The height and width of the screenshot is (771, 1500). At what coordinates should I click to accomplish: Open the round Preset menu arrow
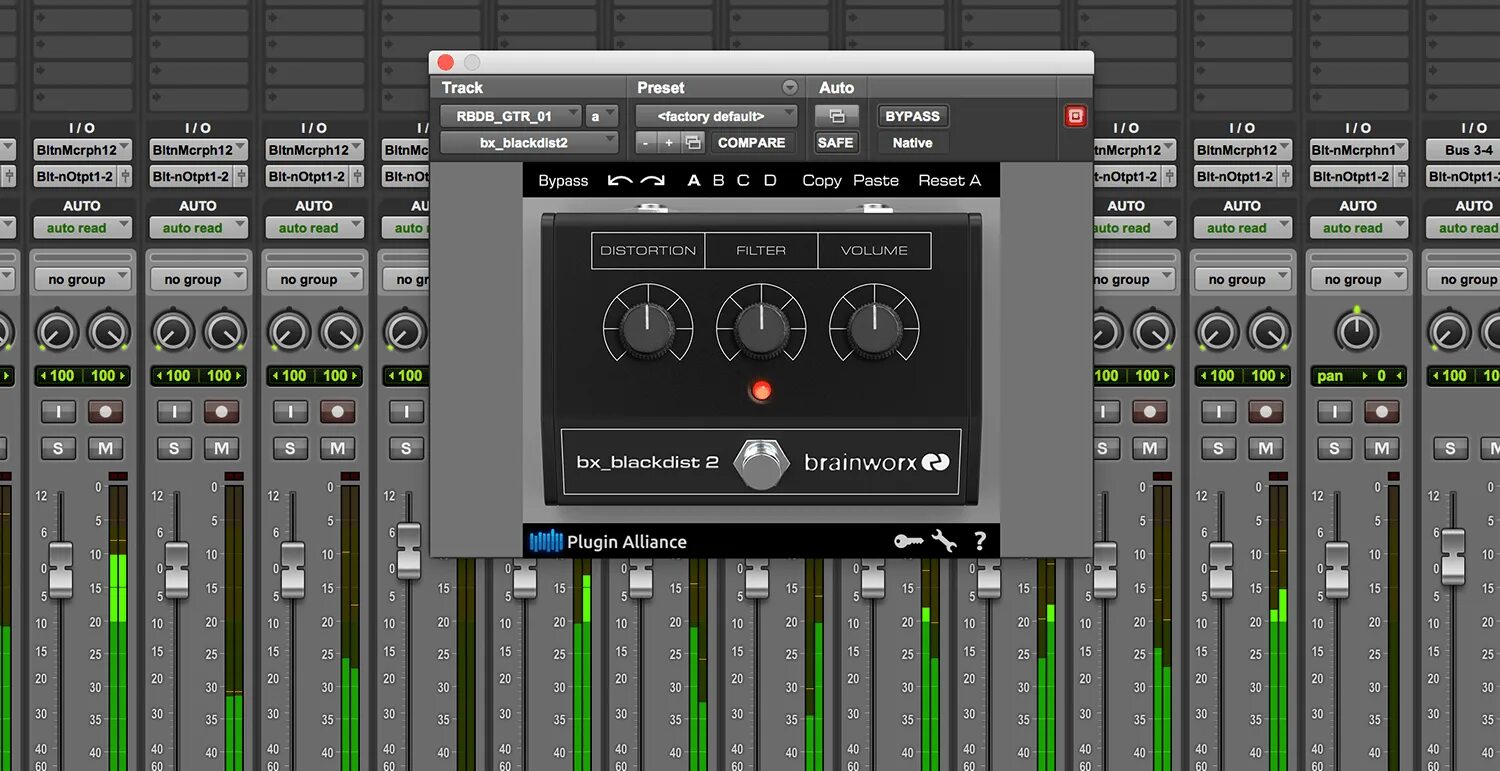[790, 87]
